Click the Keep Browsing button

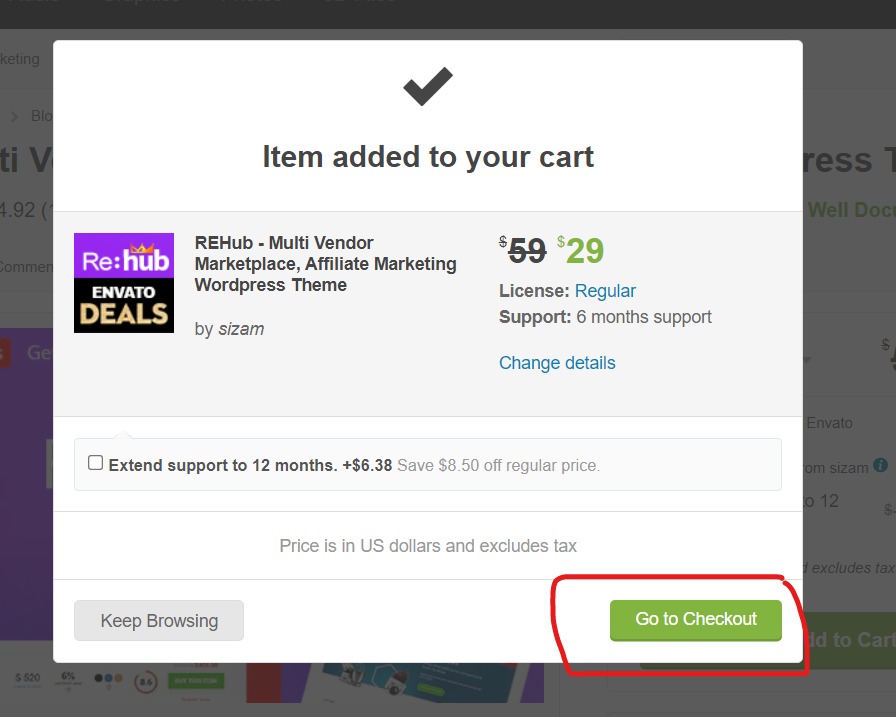point(159,620)
